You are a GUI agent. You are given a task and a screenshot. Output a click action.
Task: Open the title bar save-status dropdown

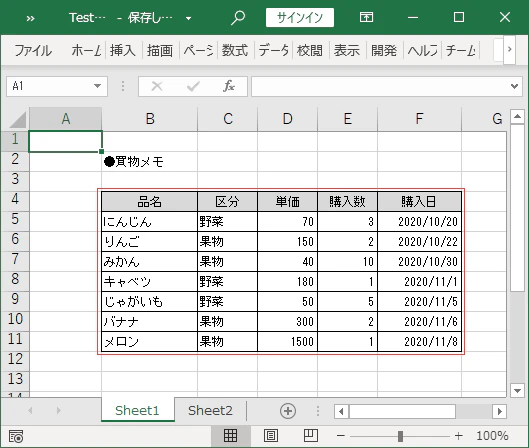189,19
